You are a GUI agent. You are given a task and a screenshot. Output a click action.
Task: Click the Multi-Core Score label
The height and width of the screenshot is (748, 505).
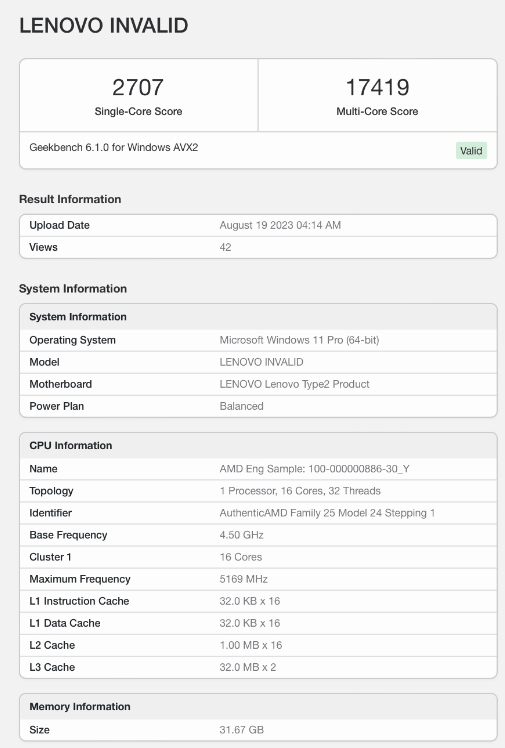377,111
